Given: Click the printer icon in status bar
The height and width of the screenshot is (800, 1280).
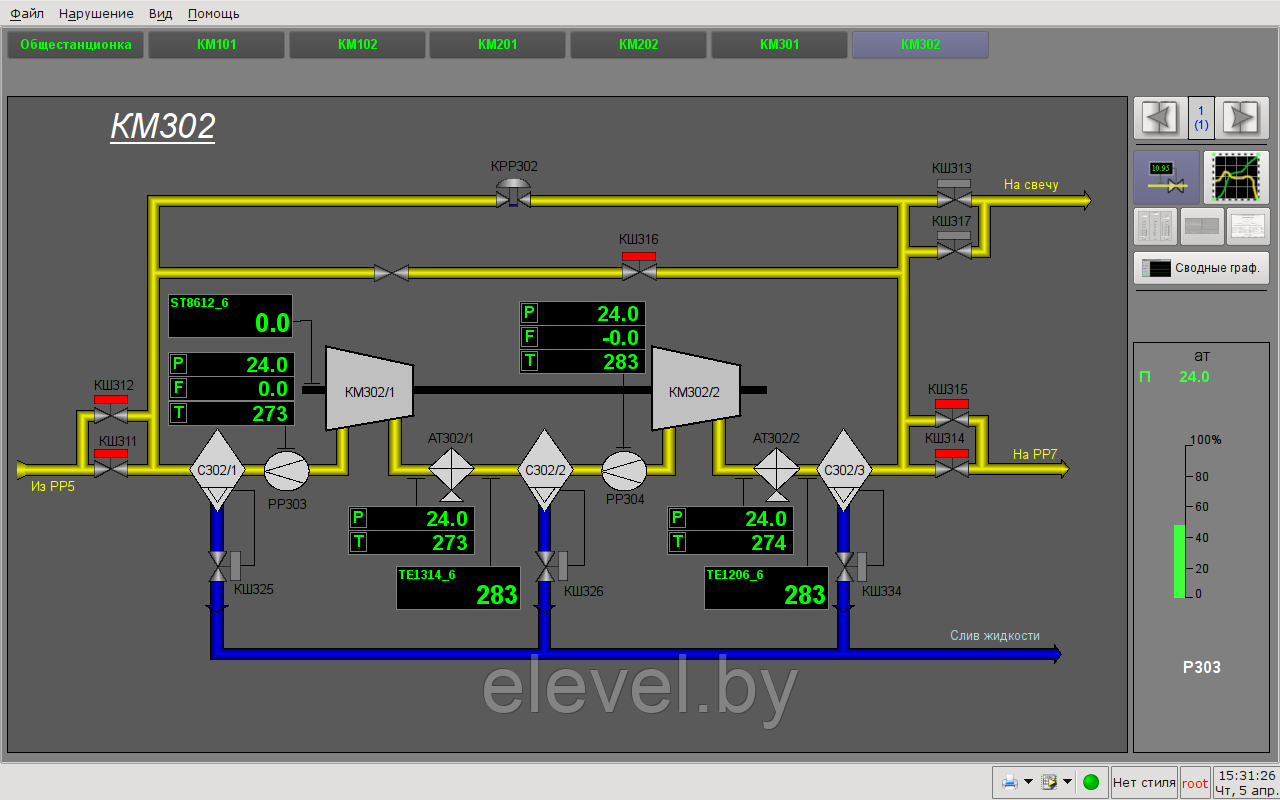Looking at the screenshot, I should click(x=1010, y=782).
